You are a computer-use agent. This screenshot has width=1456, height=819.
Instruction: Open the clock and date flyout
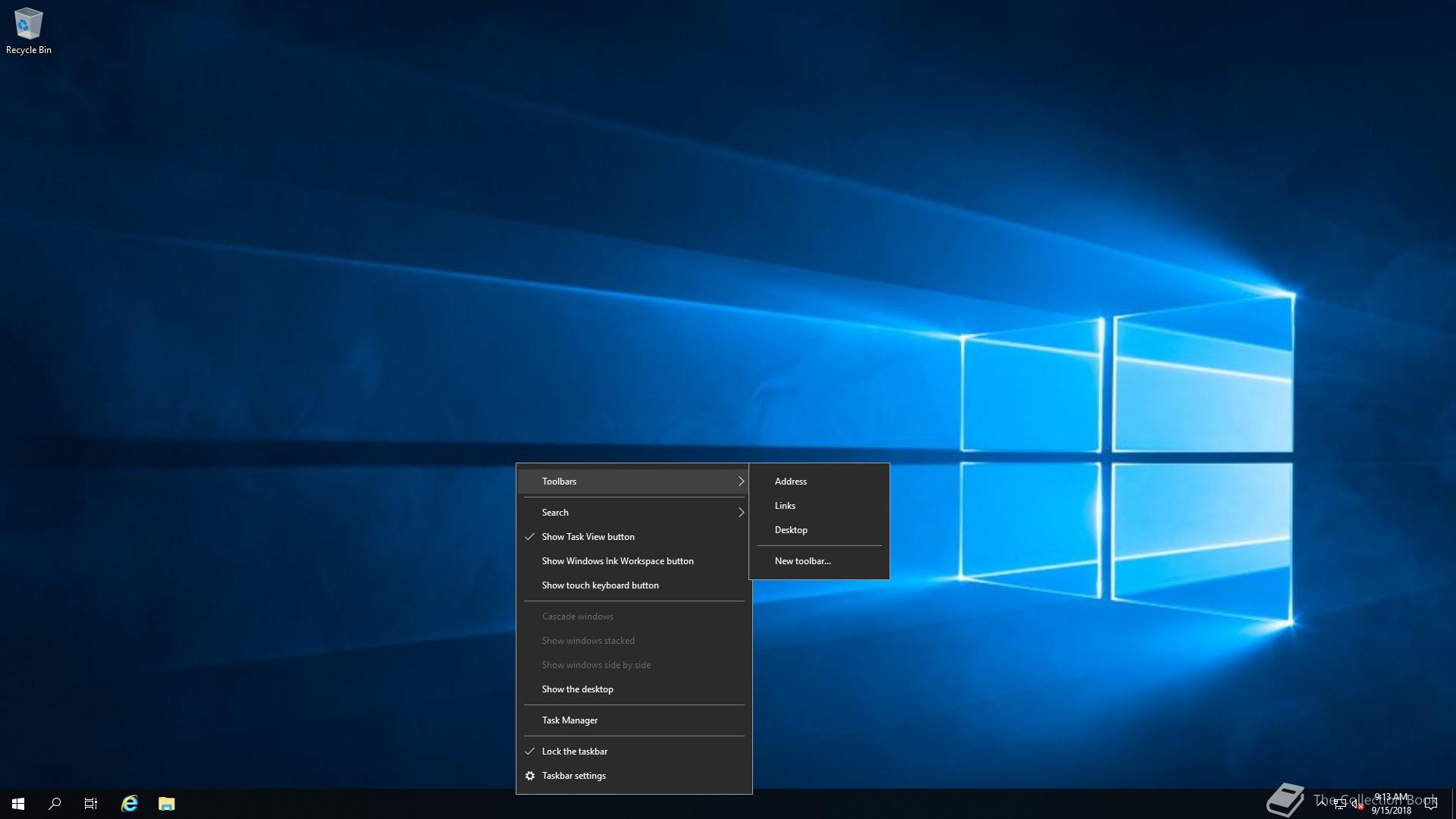pos(1392,804)
